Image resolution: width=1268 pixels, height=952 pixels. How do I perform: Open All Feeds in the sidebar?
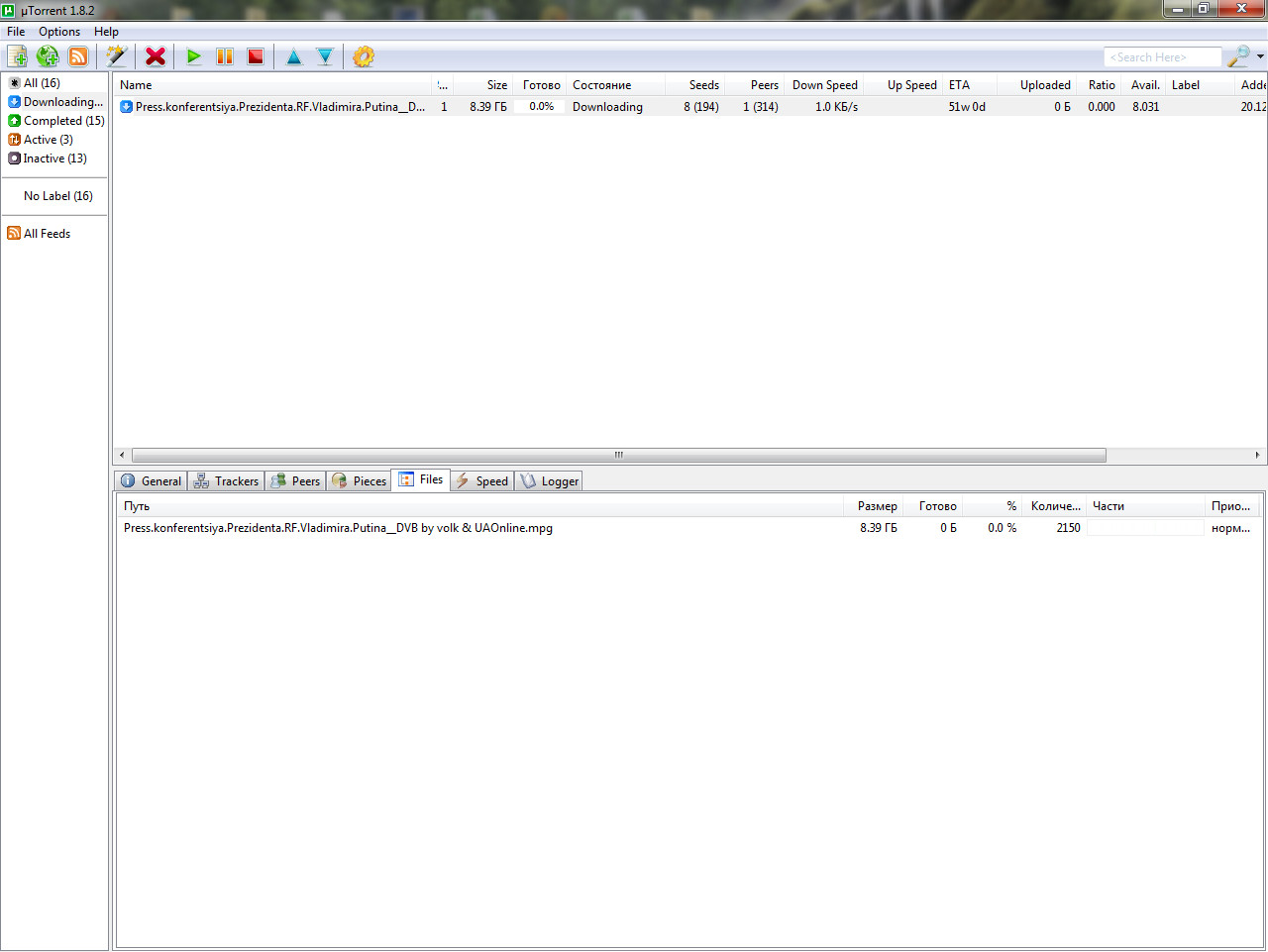pos(40,234)
